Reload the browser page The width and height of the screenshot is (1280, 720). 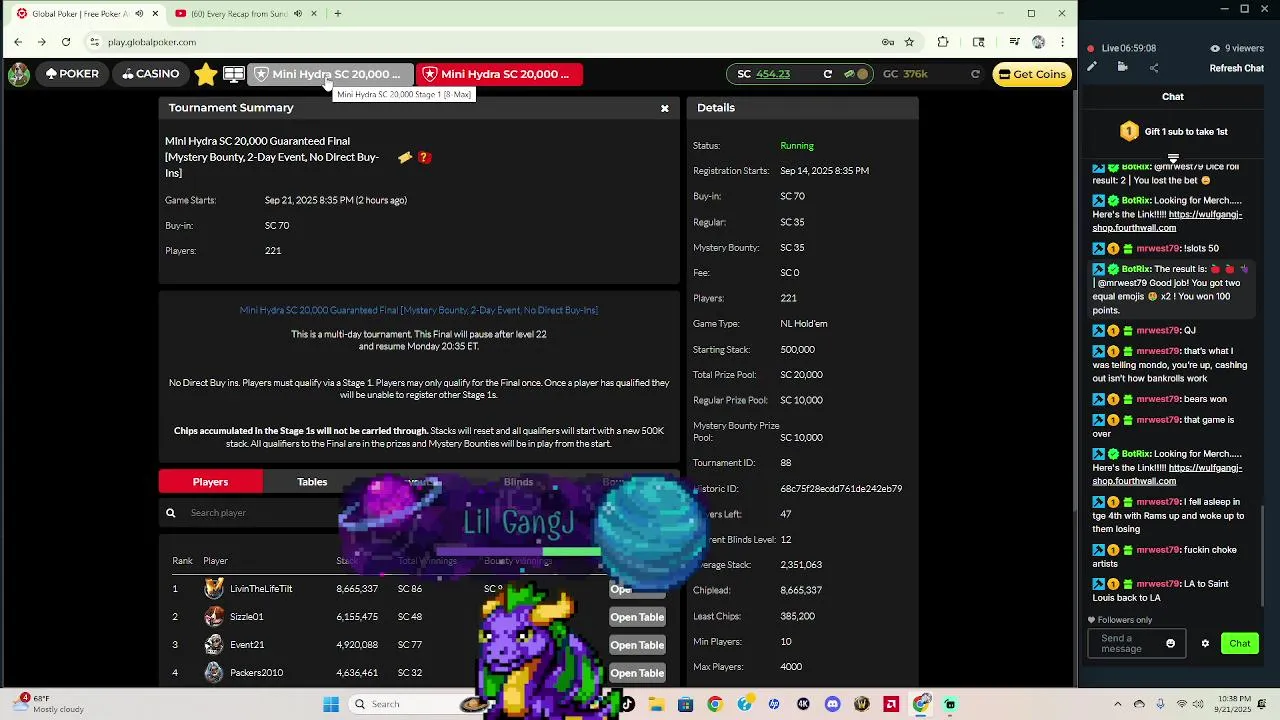point(66,42)
